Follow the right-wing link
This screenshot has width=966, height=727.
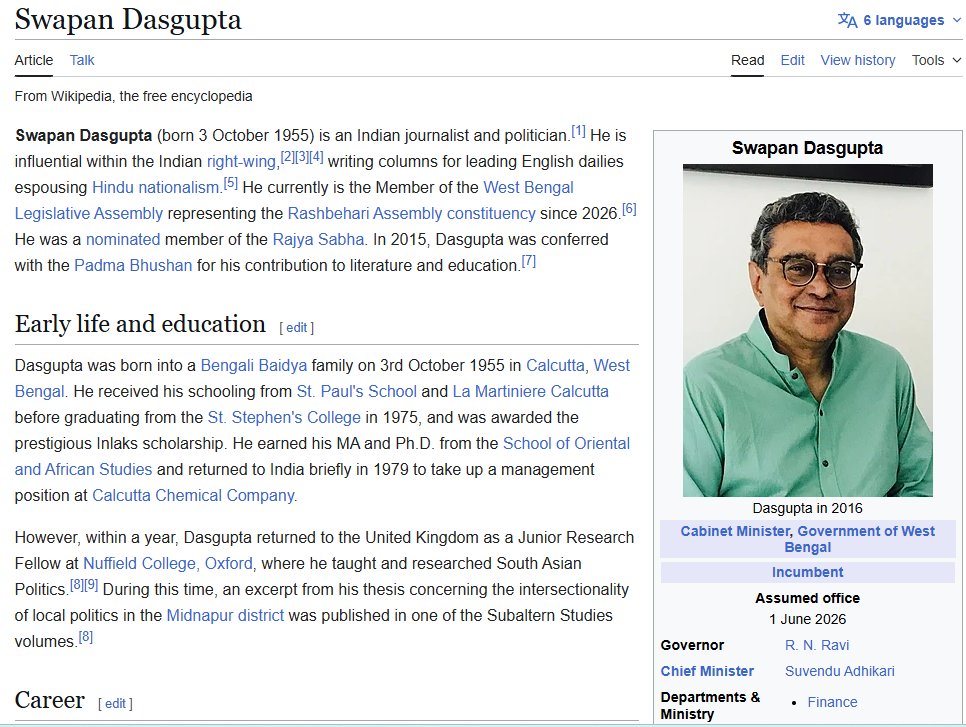click(241, 161)
